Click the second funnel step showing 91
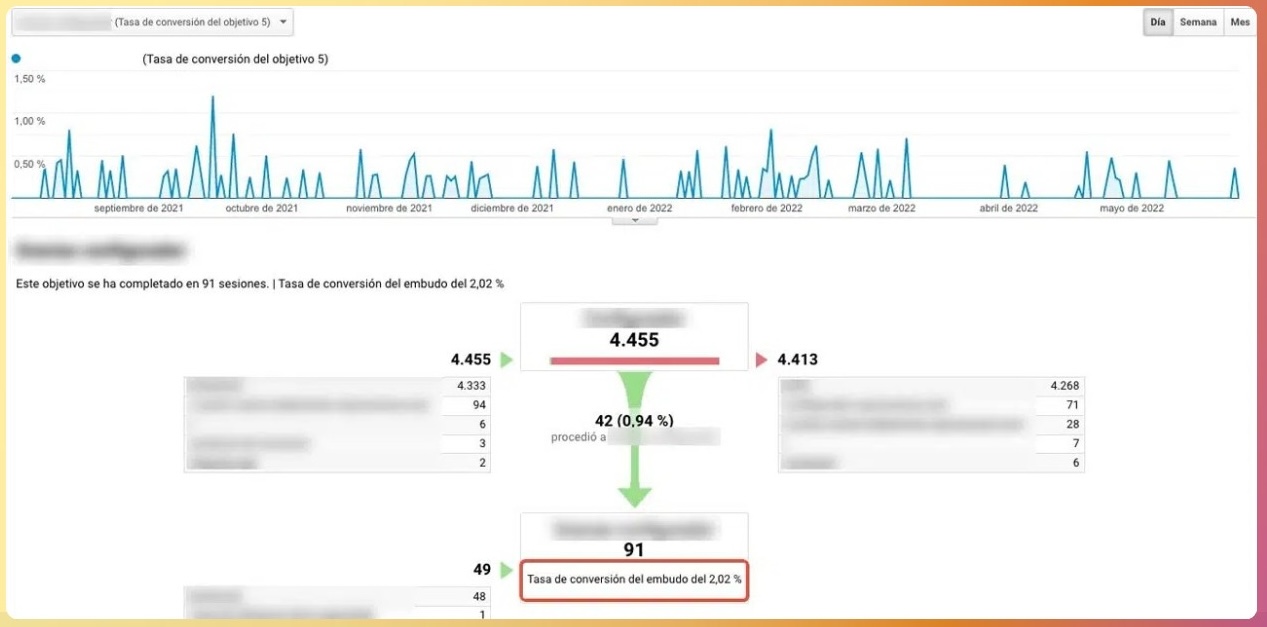1267x627 pixels. 634,540
